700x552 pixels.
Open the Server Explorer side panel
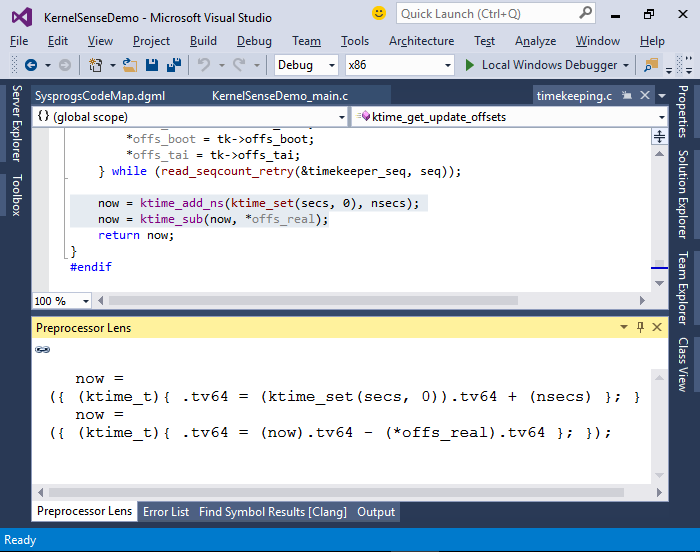tap(17, 123)
